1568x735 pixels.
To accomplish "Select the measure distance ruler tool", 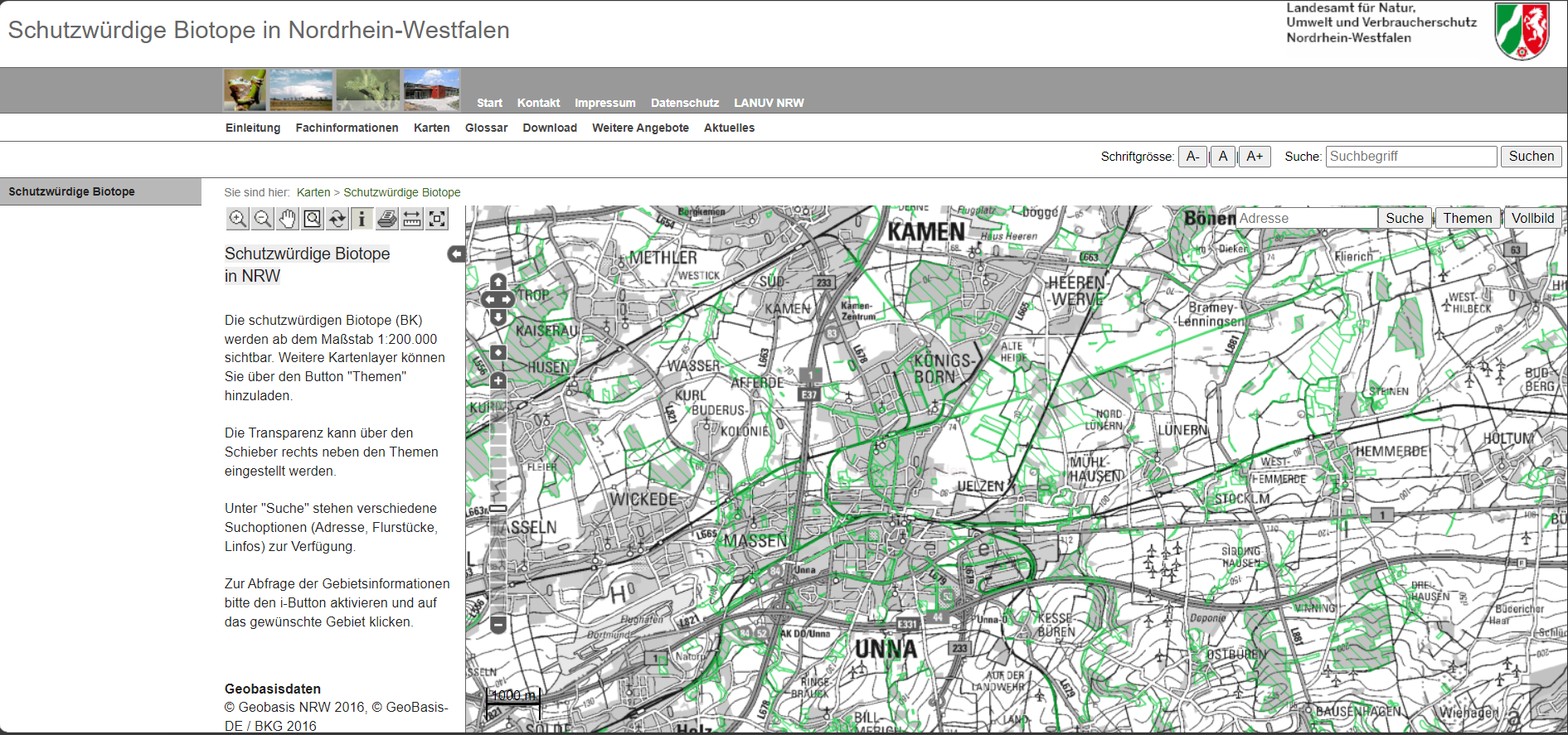I will coord(412,219).
